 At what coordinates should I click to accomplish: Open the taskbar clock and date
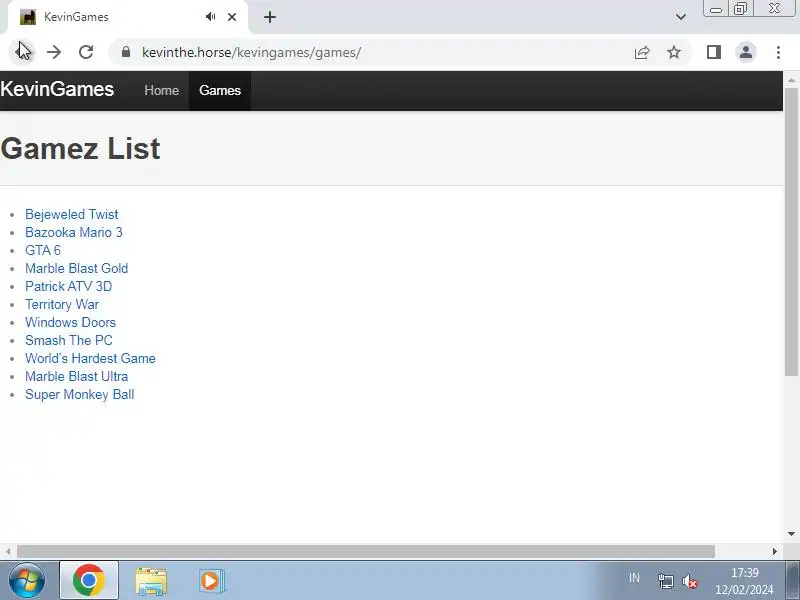coord(744,581)
